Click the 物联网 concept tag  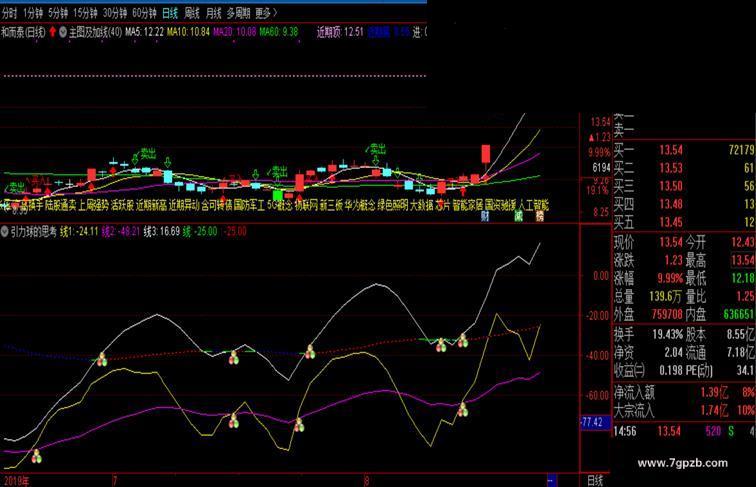point(306,206)
